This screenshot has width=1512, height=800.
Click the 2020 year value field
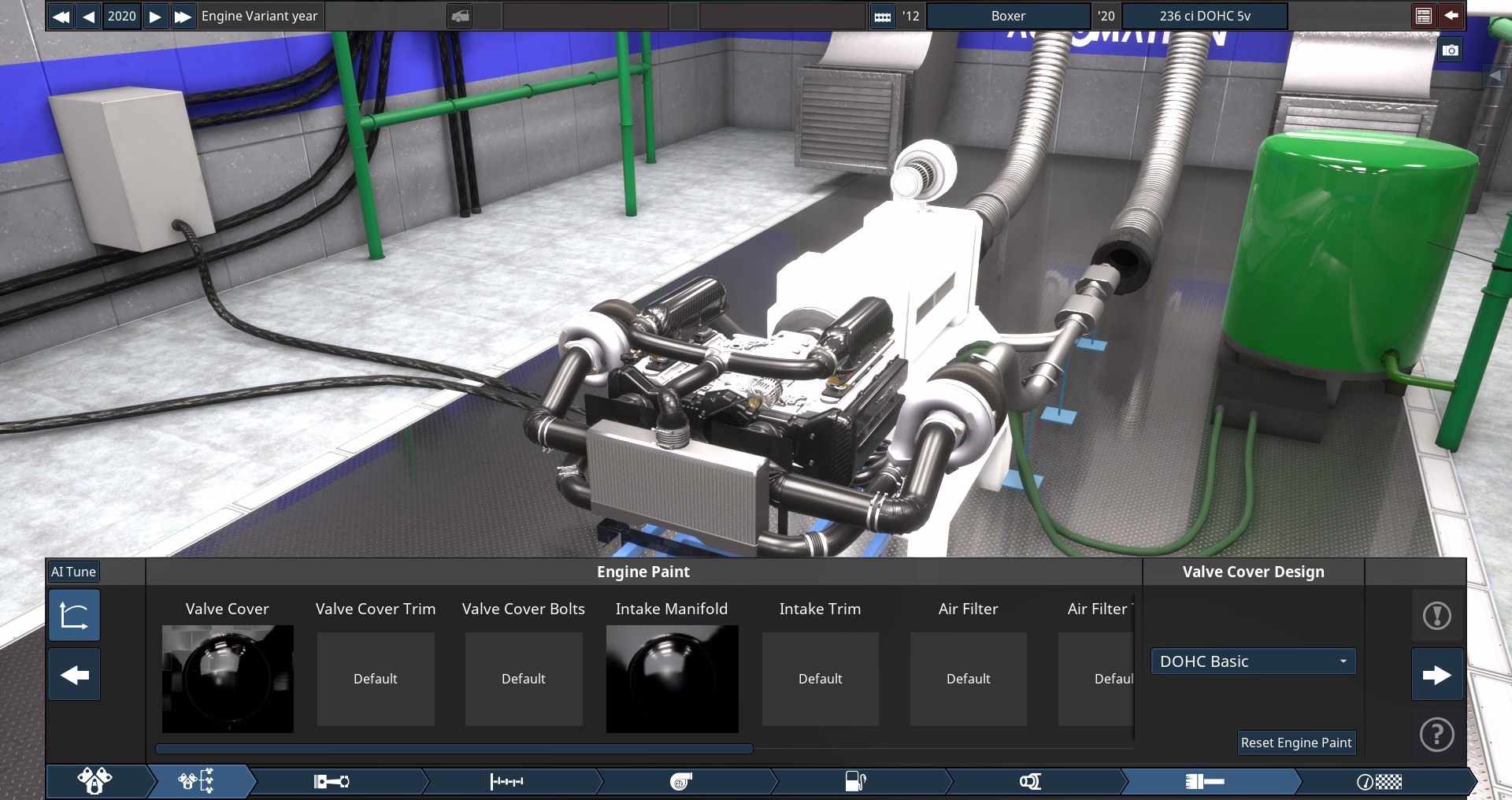point(122,16)
